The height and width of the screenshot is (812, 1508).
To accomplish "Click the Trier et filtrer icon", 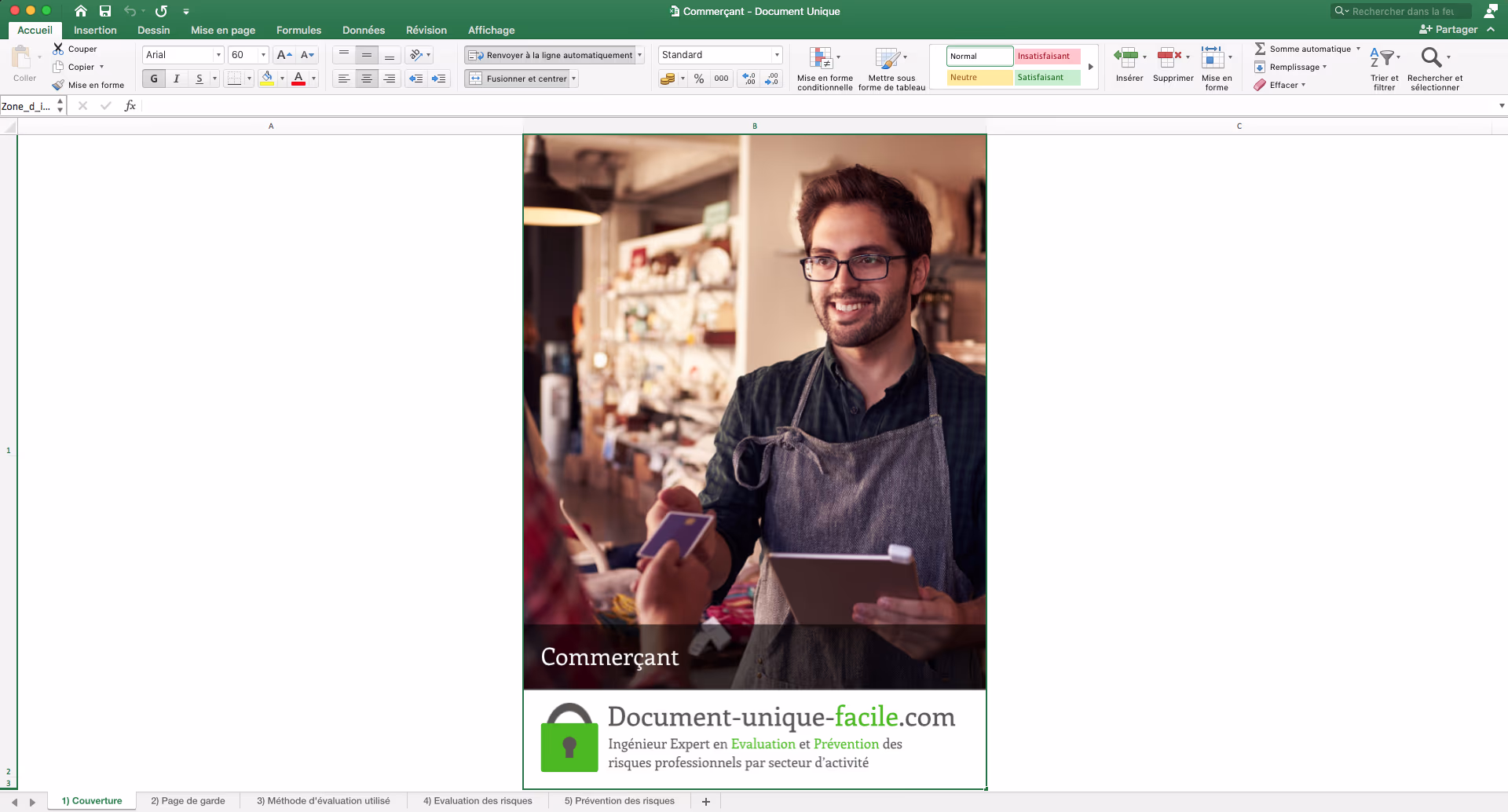I will [1384, 68].
